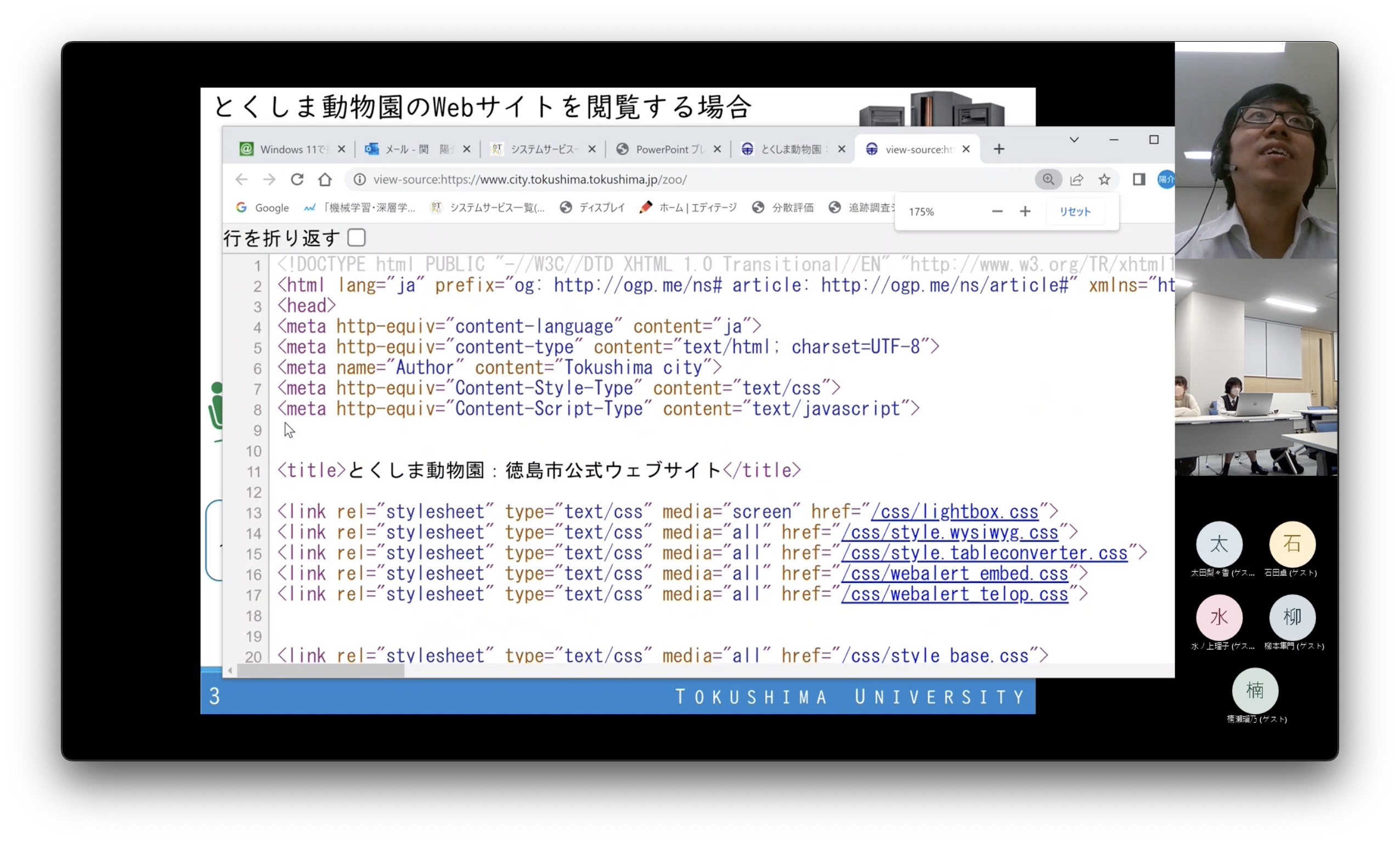Open a new tab with plus button
This screenshot has width=1400, height=842.
(998, 149)
